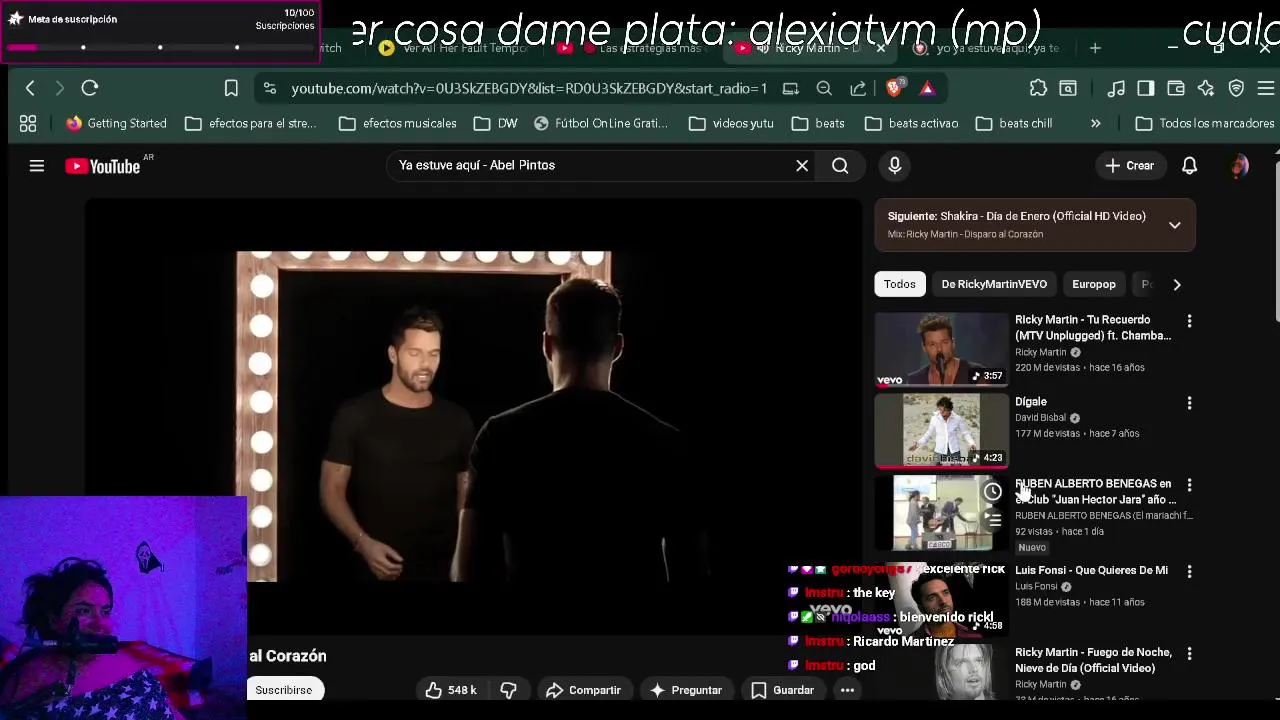Open more actions ellipsis under the video

click(x=847, y=690)
